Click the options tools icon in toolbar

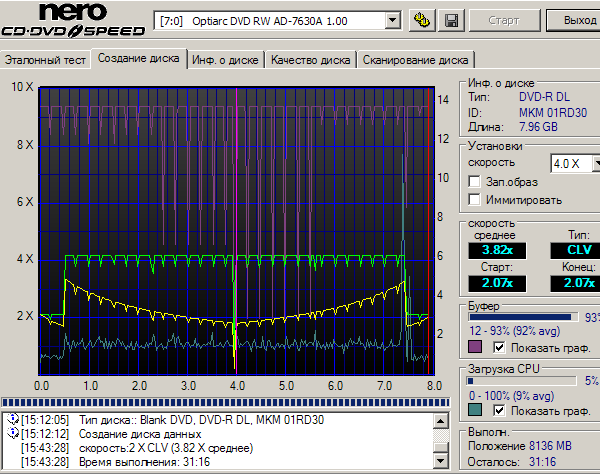pyautogui.click(x=423, y=20)
